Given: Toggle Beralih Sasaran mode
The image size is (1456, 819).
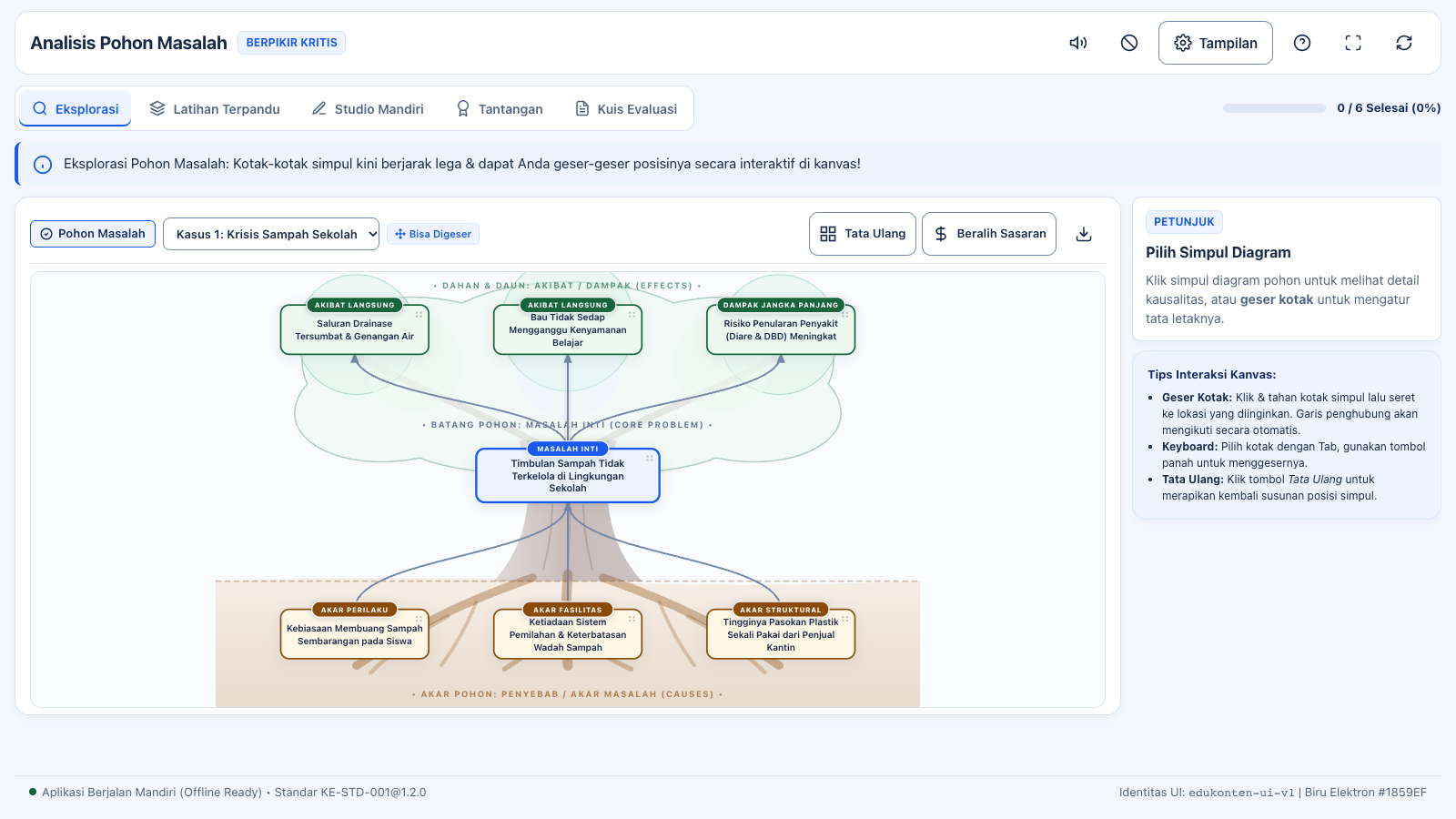Looking at the screenshot, I should coord(989,234).
